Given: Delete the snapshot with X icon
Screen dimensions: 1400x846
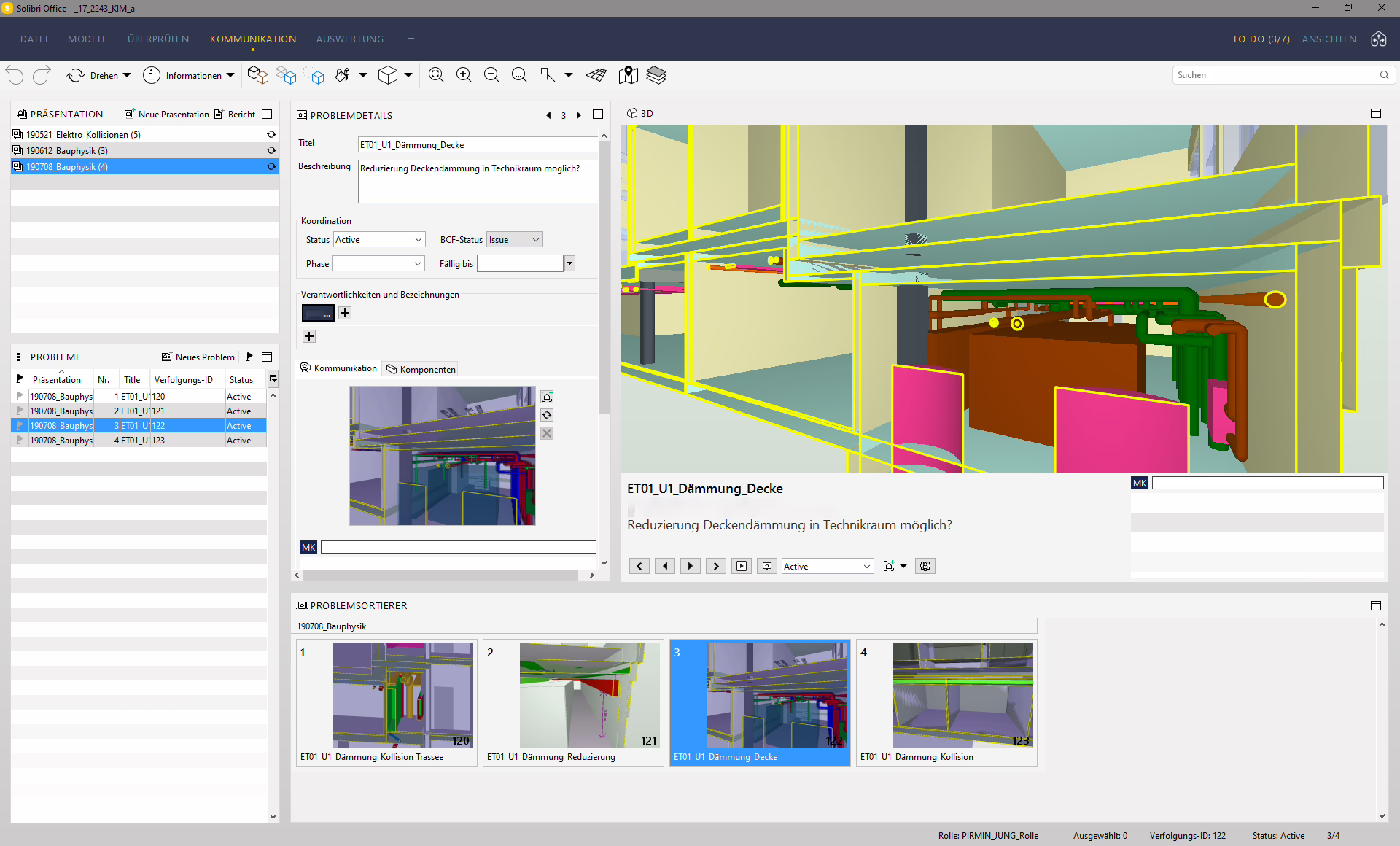Looking at the screenshot, I should (x=547, y=433).
